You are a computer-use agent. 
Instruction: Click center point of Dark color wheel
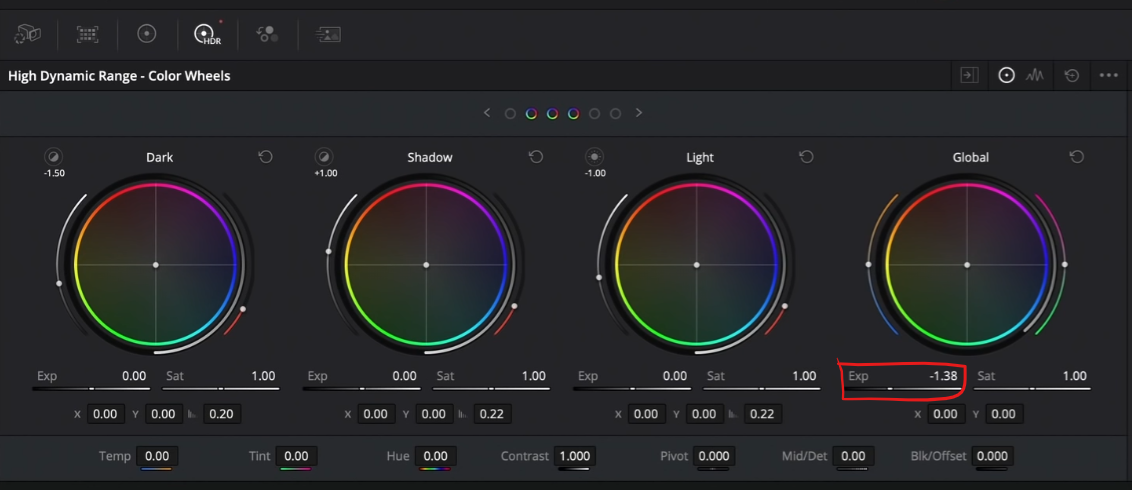coord(155,265)
